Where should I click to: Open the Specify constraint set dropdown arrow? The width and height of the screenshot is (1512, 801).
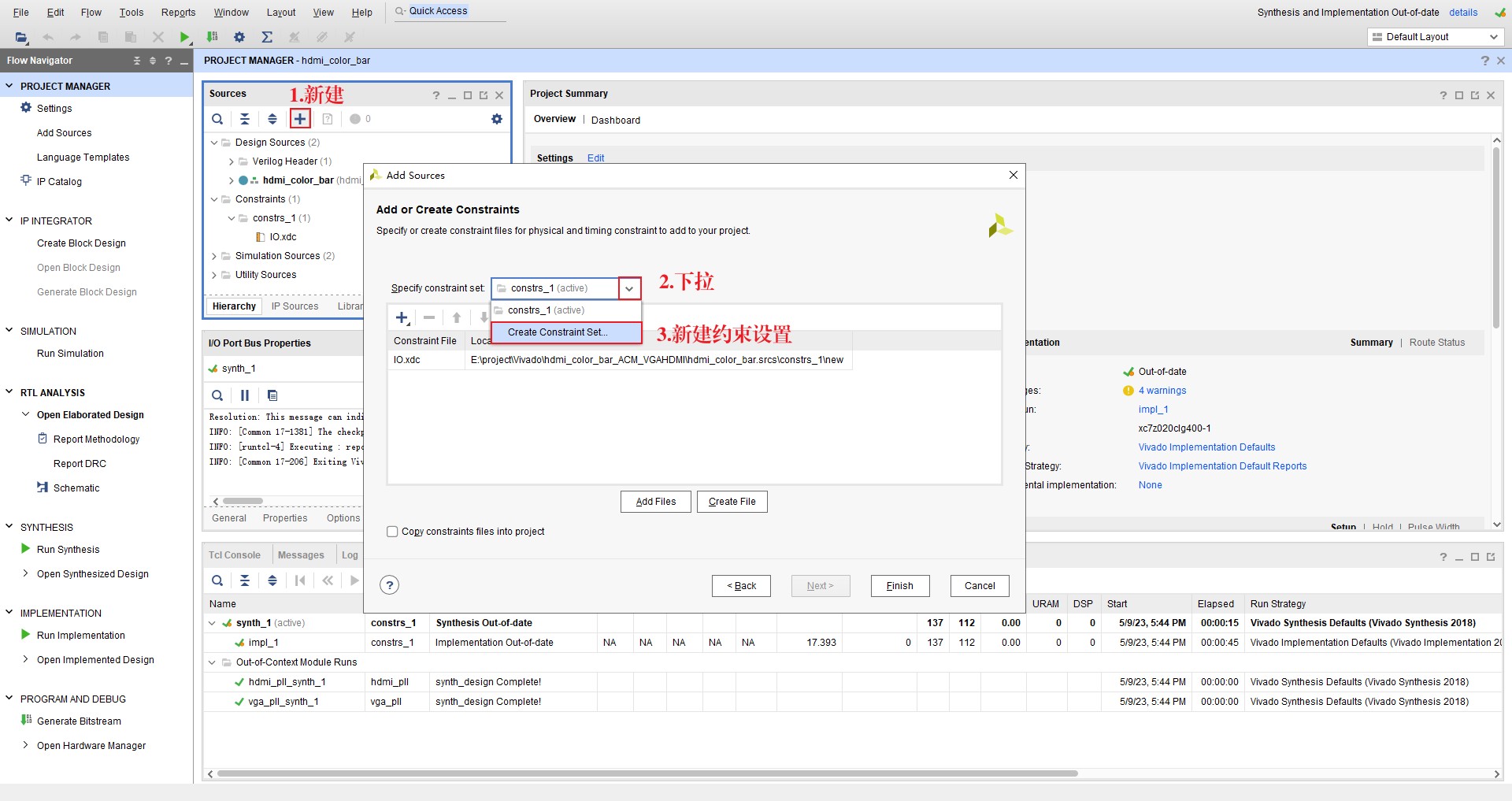[x=629, y=288]
